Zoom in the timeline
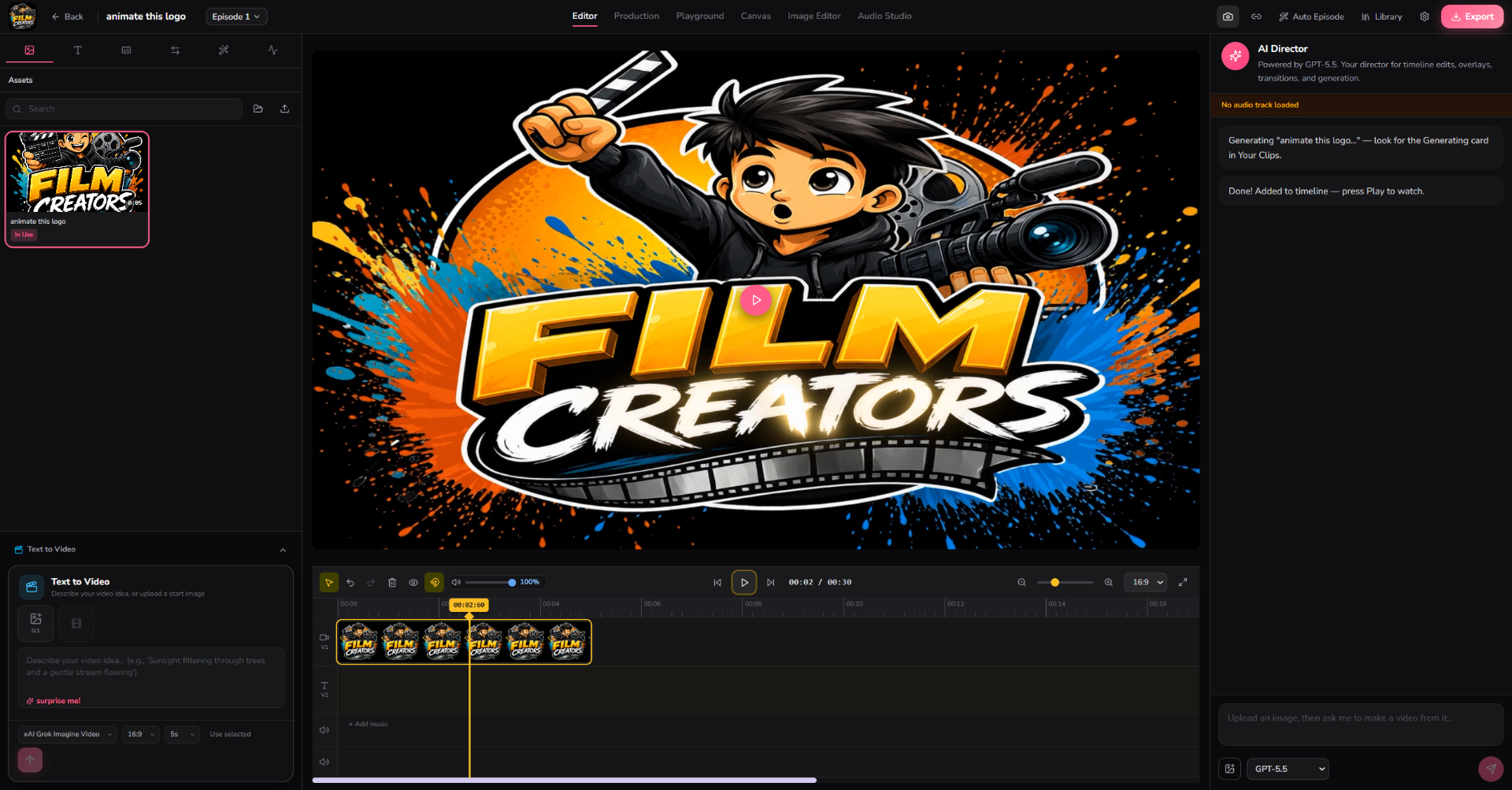Image resolution: width=1512 pixels, height=790 pixels. (1109, 583)
